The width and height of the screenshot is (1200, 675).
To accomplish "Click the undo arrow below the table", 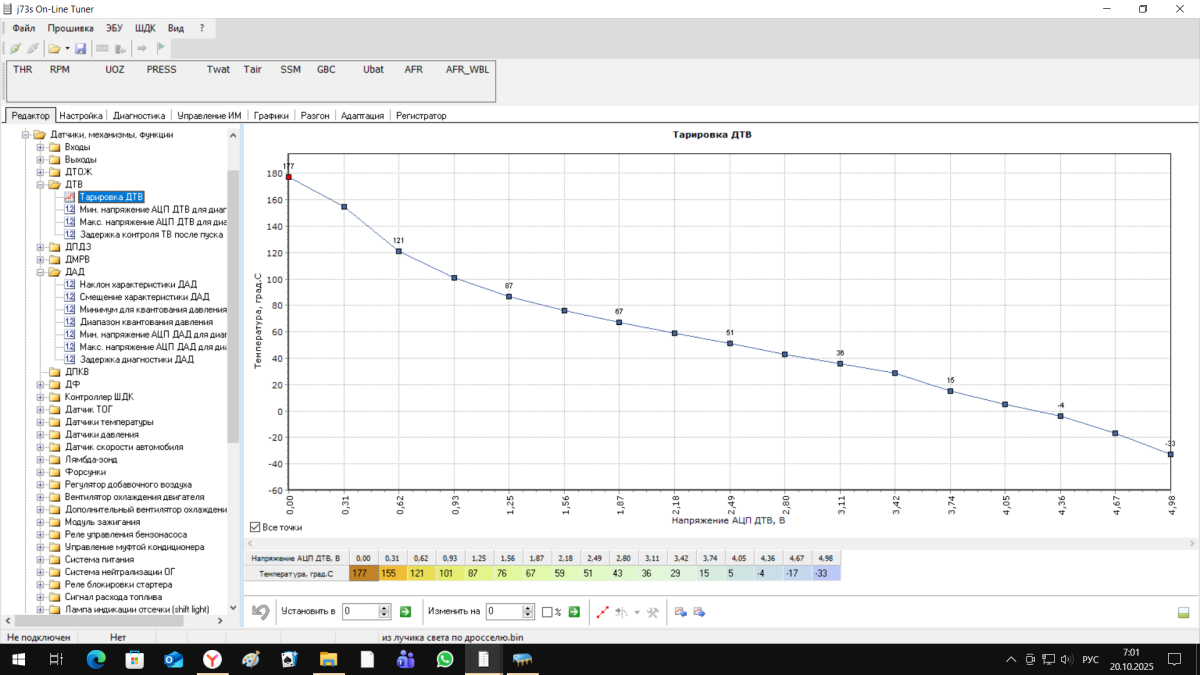I will [260, 611].
